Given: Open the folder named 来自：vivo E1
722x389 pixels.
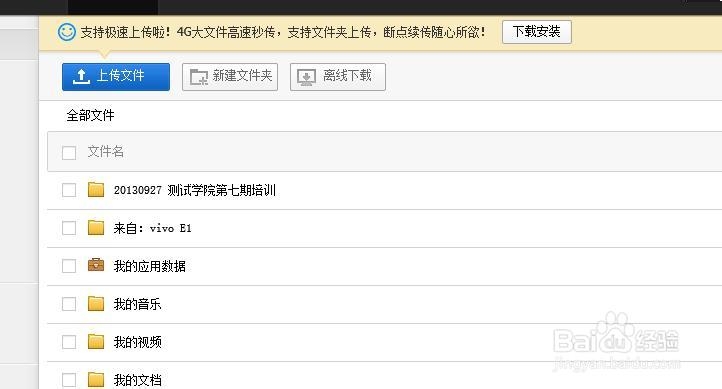Looking at the screenshot, I should [152, 228].
